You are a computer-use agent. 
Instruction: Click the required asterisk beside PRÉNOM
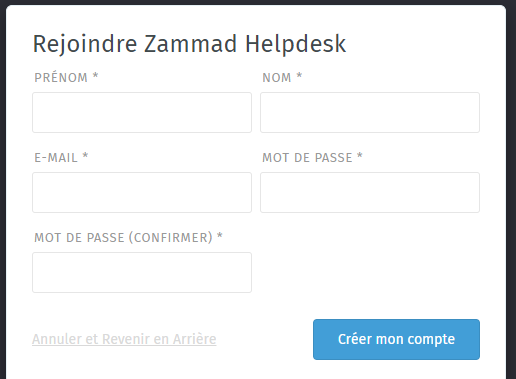[95, 76]
